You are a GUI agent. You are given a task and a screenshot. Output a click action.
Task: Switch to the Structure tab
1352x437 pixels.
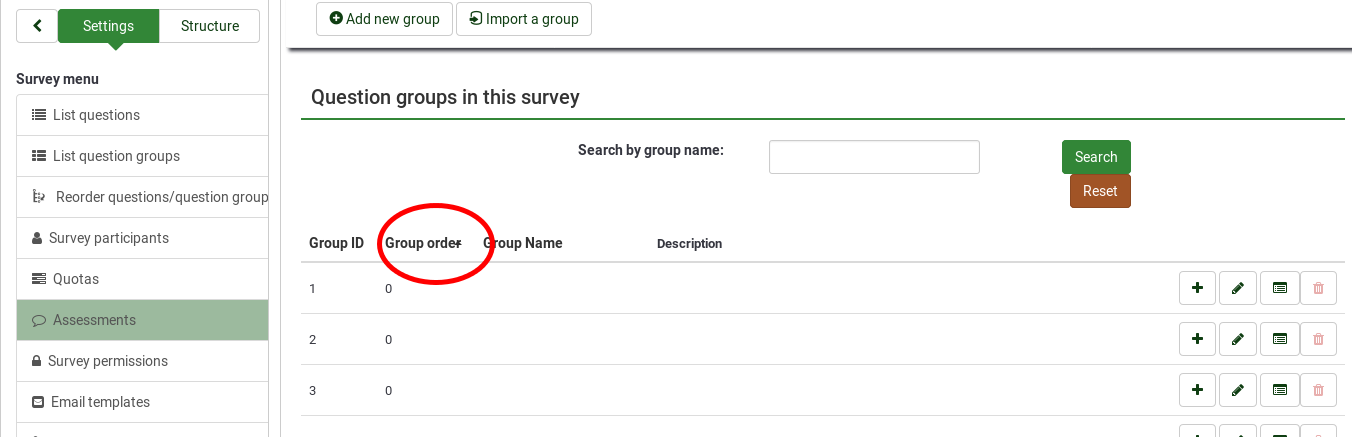coord(209,26)
